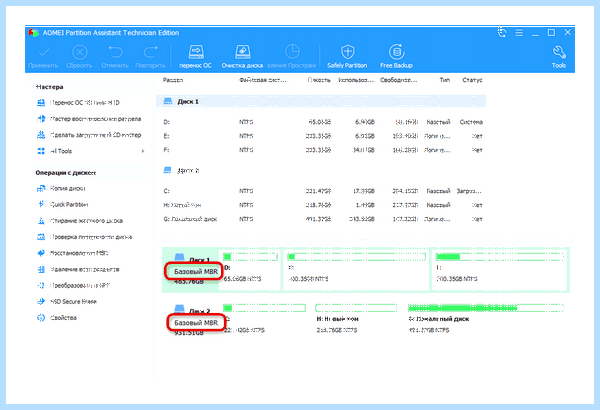The height and width of the screenshot is (410, 600).
Task: Click the Базовый MBR label of Disk 1
Action: tap(196, 271)
